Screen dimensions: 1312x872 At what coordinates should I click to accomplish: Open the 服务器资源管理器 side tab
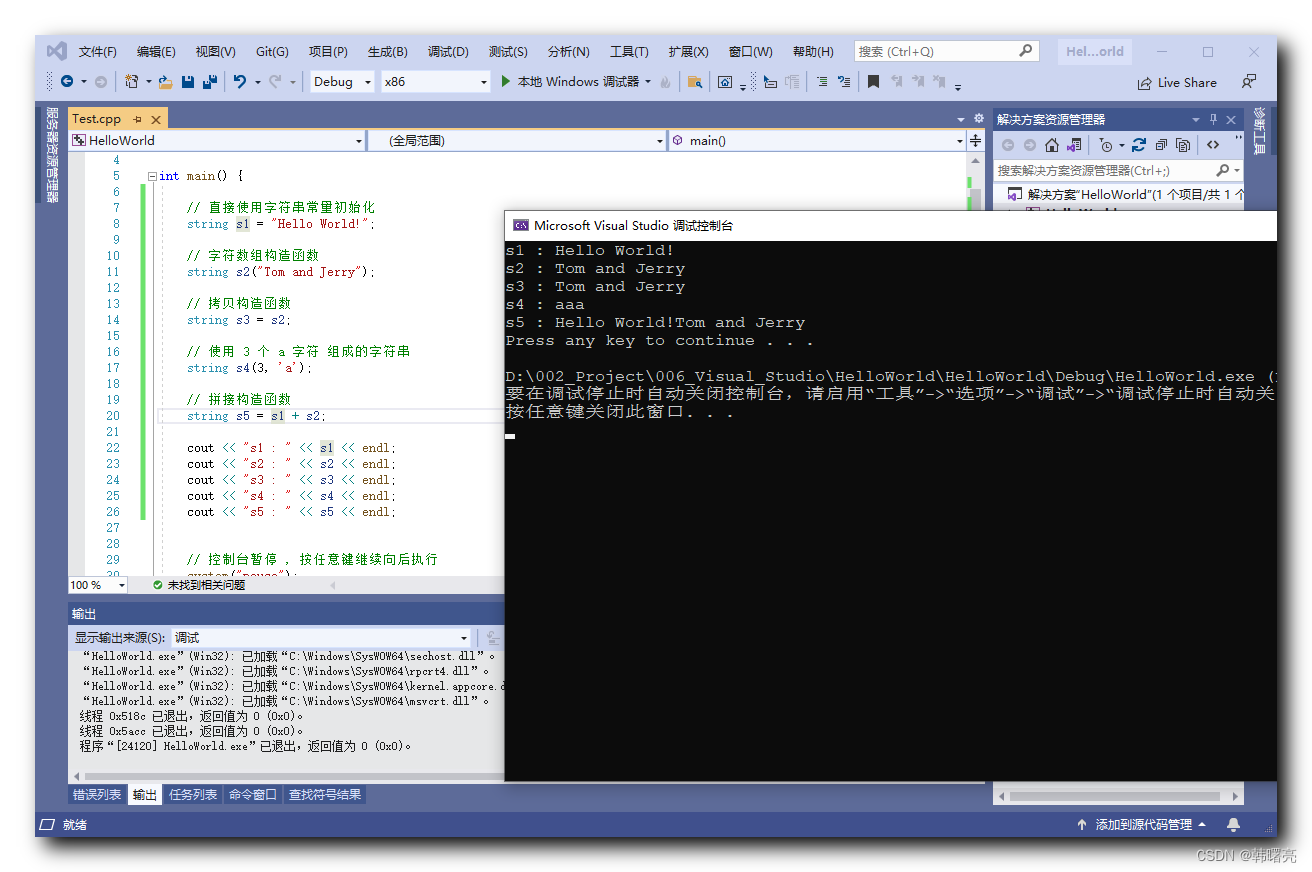tap(52, 155)
